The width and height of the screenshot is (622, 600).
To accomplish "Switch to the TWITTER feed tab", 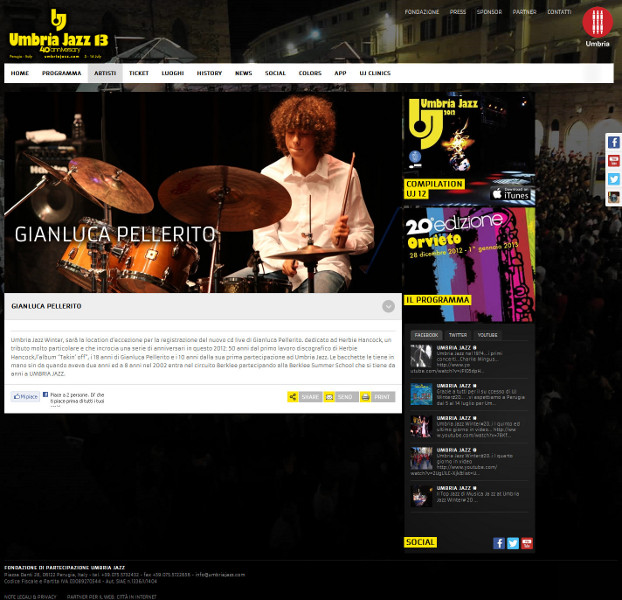I will coord(458,335).
